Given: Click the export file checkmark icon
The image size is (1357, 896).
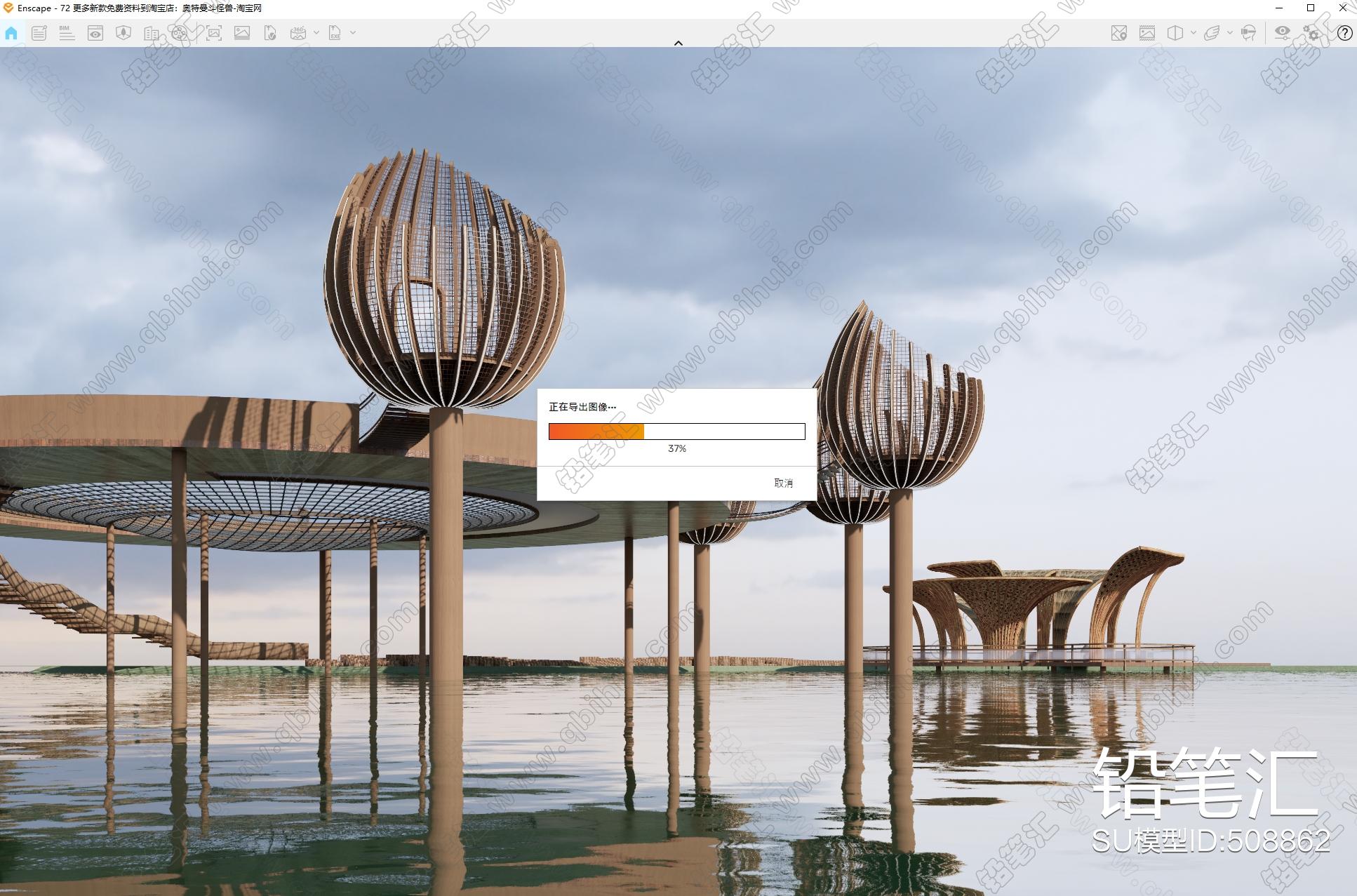Looking at the screenshot, I should (270, 32).
